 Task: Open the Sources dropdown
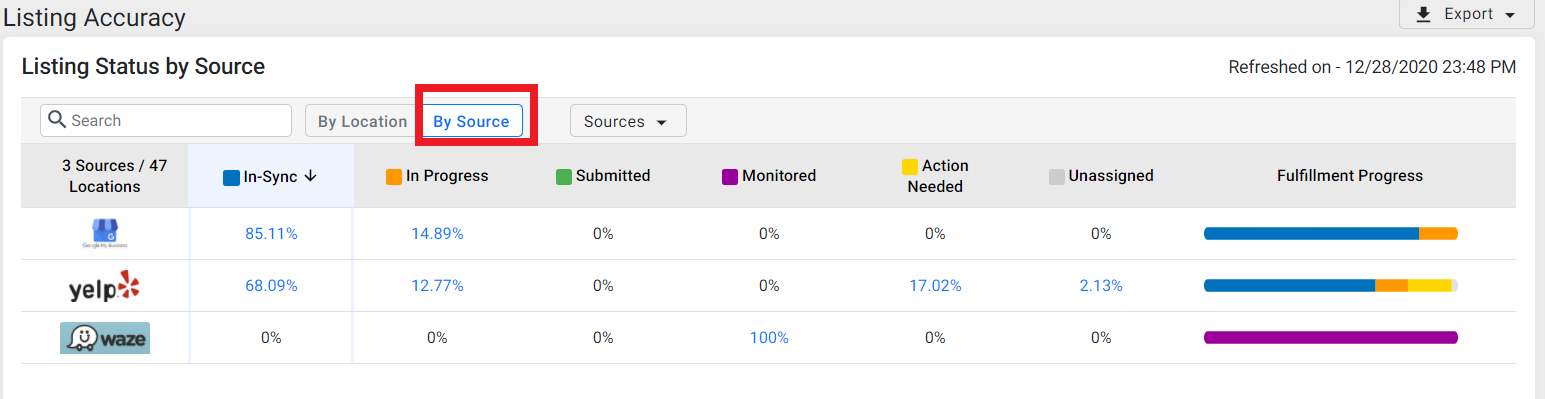[628, 121]
